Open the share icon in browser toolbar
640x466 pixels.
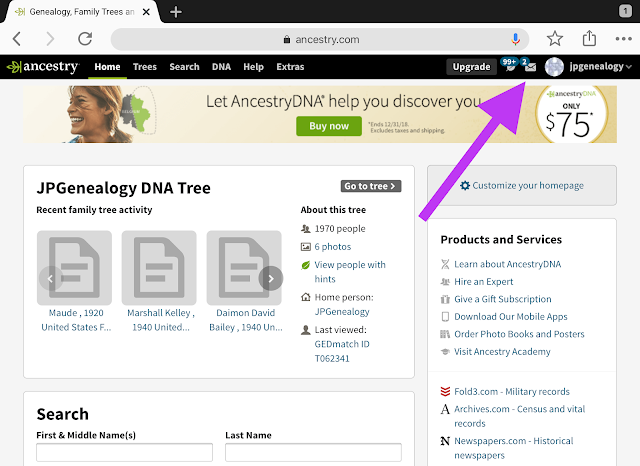click(589, 38)
